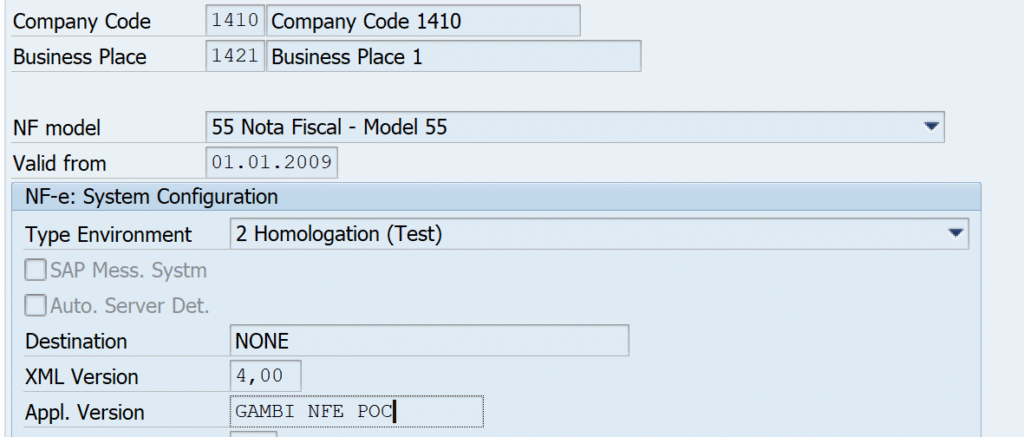
Task: Click the 'Company Code 1410' description field
Action: pos(423,21)
